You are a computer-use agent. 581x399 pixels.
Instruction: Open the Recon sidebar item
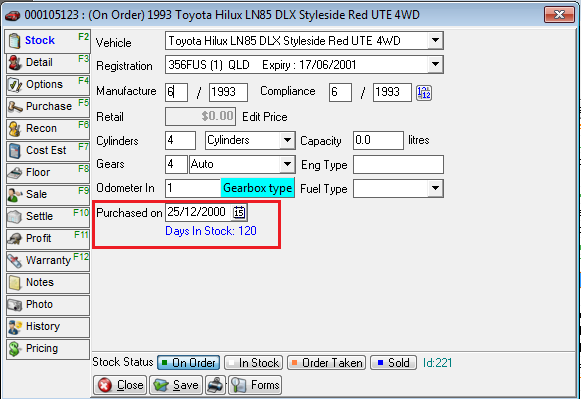point(48,129)
